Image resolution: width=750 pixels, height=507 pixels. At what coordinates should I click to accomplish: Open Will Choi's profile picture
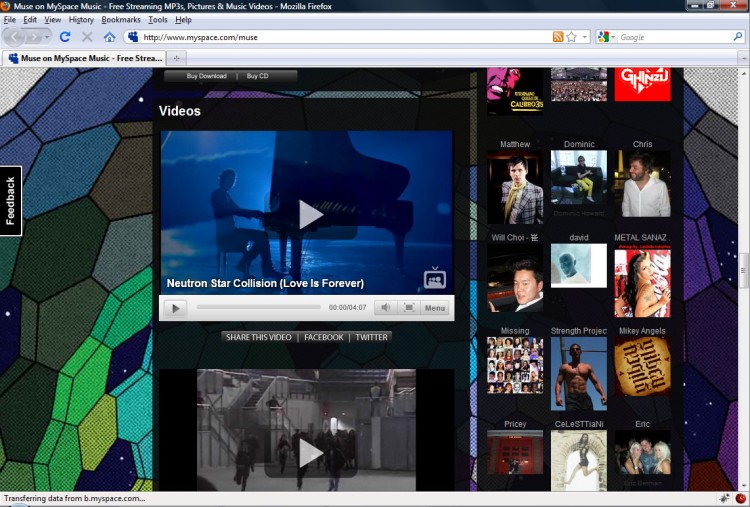point(515,278)
